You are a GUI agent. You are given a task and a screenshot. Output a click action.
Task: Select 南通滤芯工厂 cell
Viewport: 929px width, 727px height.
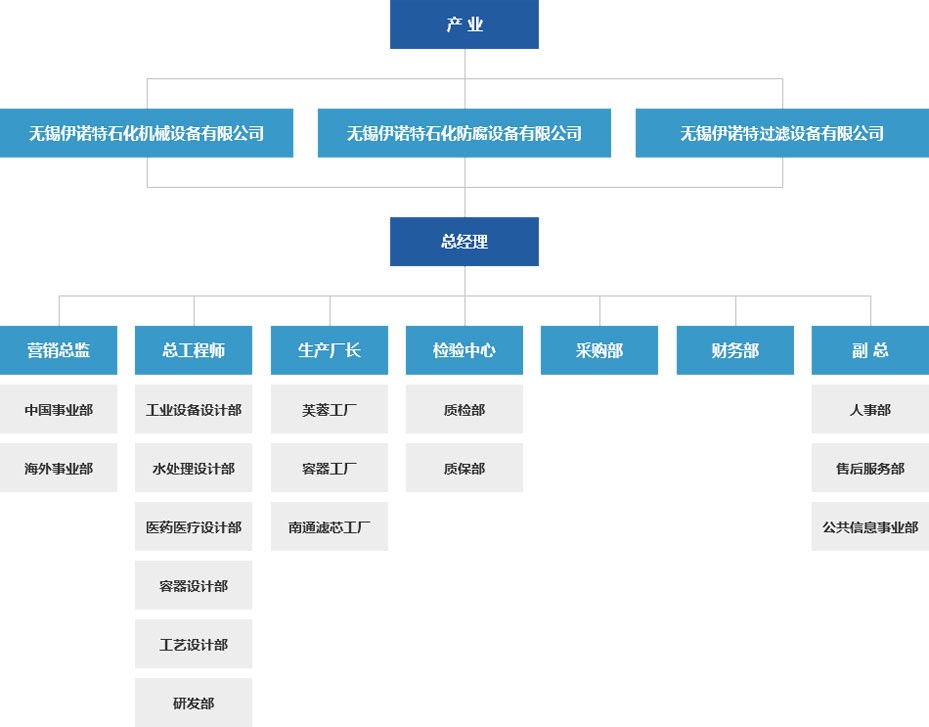pyautogui.click(x=329, y=527)
